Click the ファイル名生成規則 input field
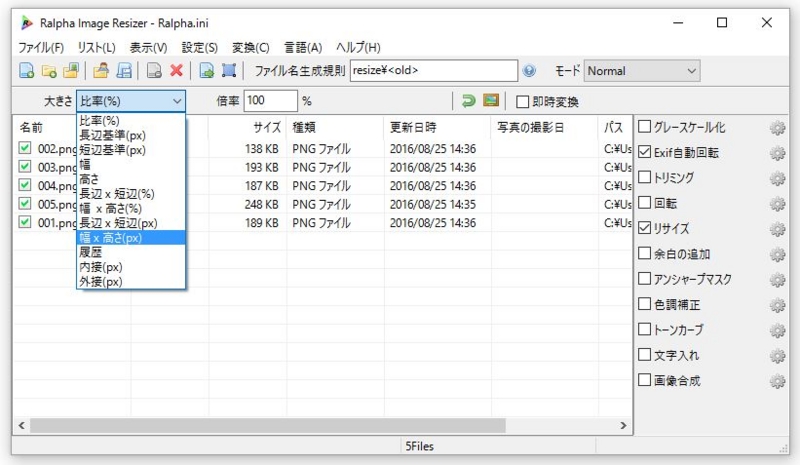The width and height of the screenshot is (800, 465). pos(434,70)
